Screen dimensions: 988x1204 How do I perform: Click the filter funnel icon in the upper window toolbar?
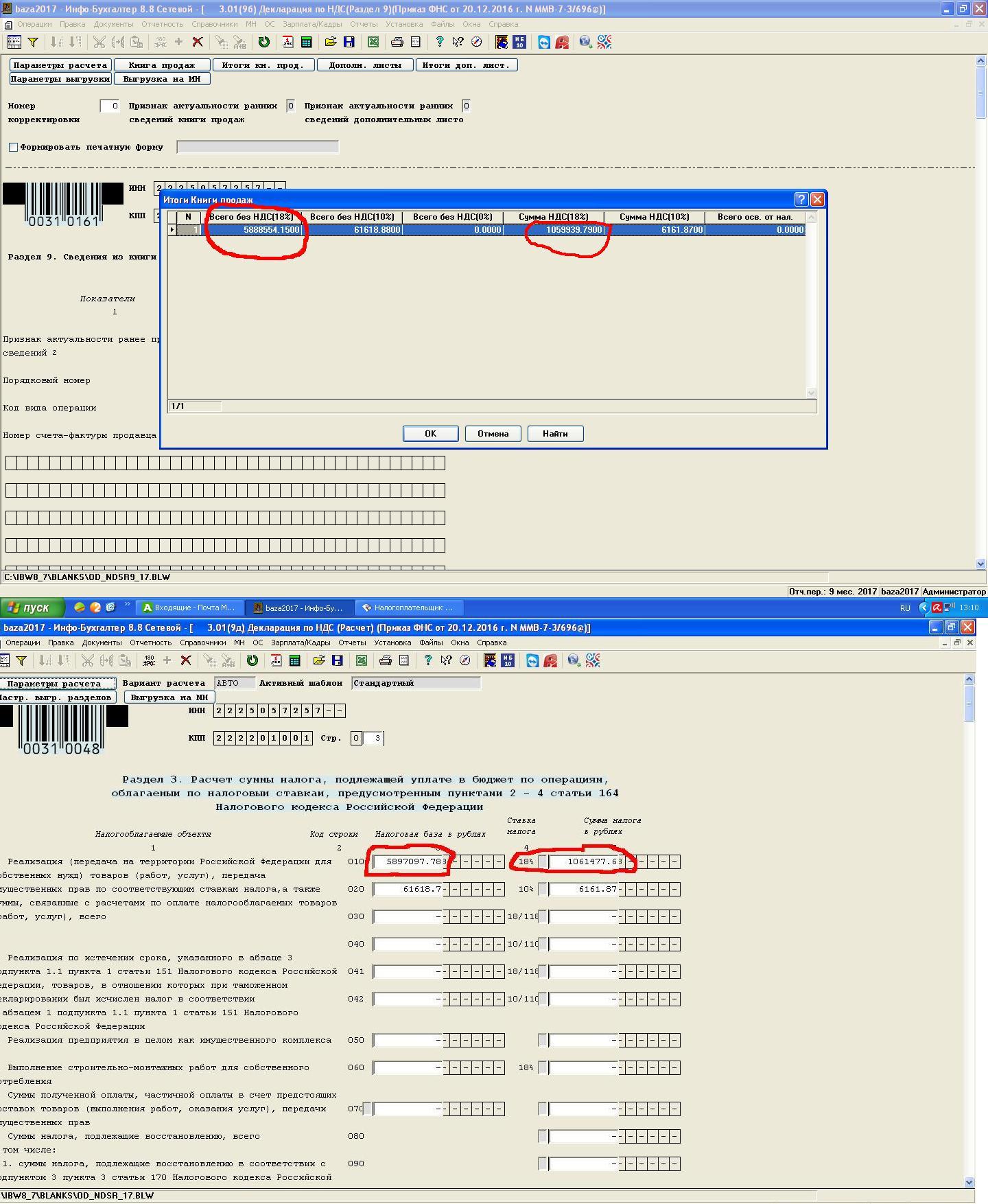[32, 42]
